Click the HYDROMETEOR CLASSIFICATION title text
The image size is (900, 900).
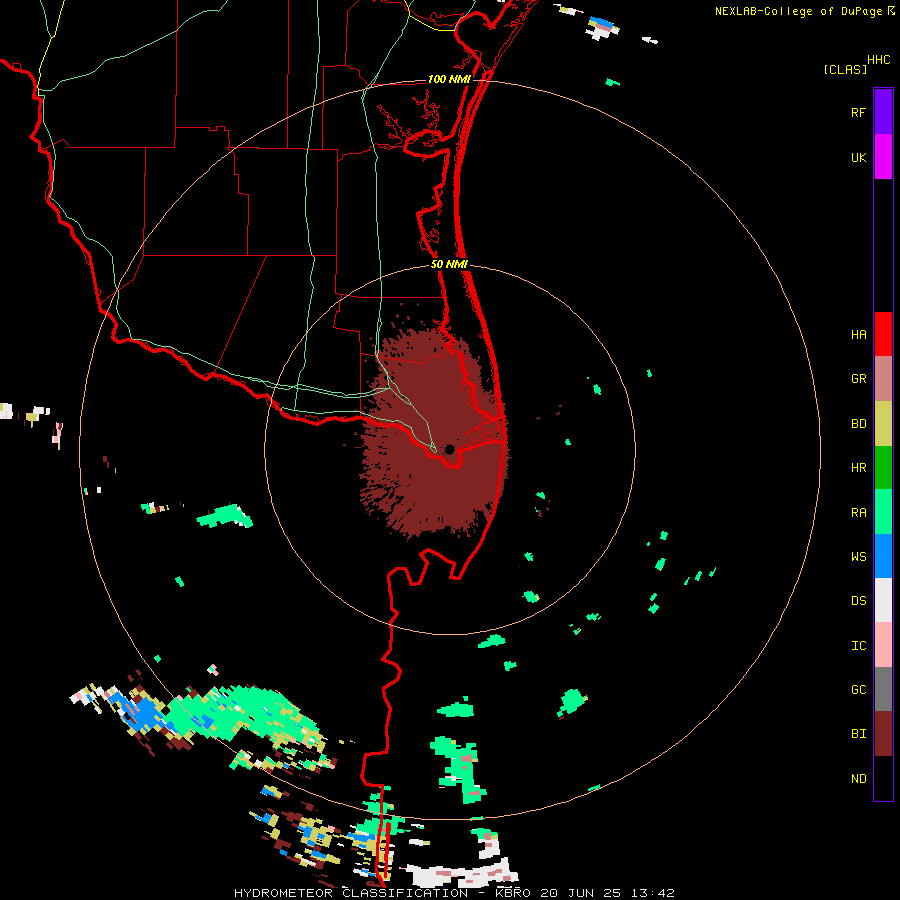351,893
